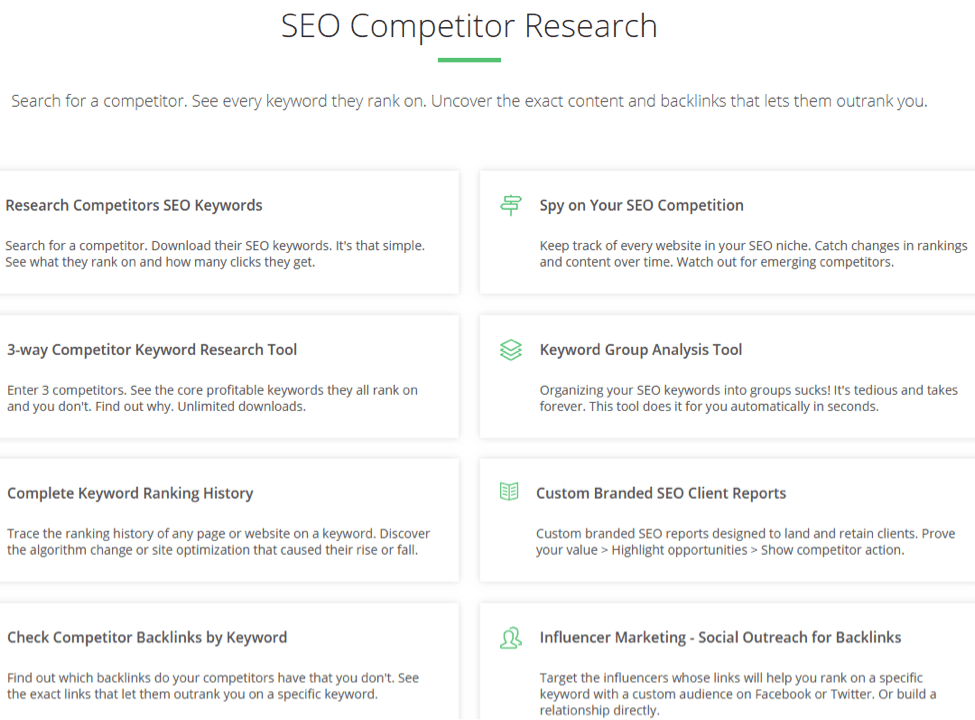
Task: Open Research Competitors SEO Keywords heading
Action: pos(134,205)
